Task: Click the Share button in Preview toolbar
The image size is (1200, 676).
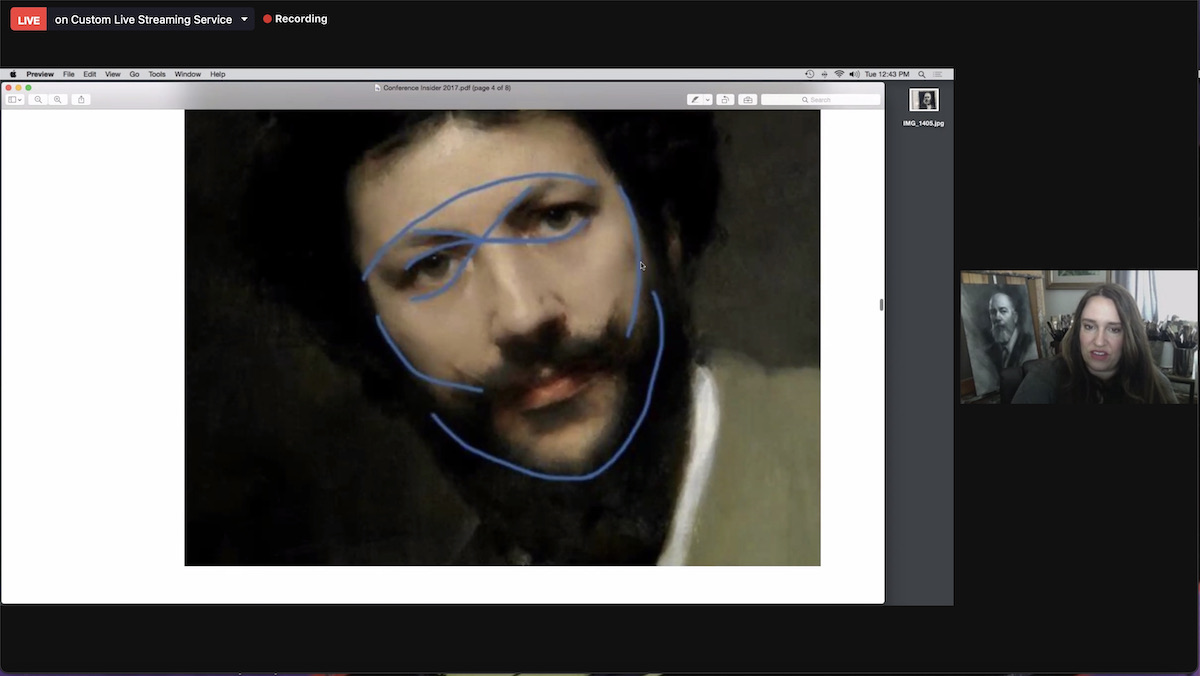Action: point(81,99)
